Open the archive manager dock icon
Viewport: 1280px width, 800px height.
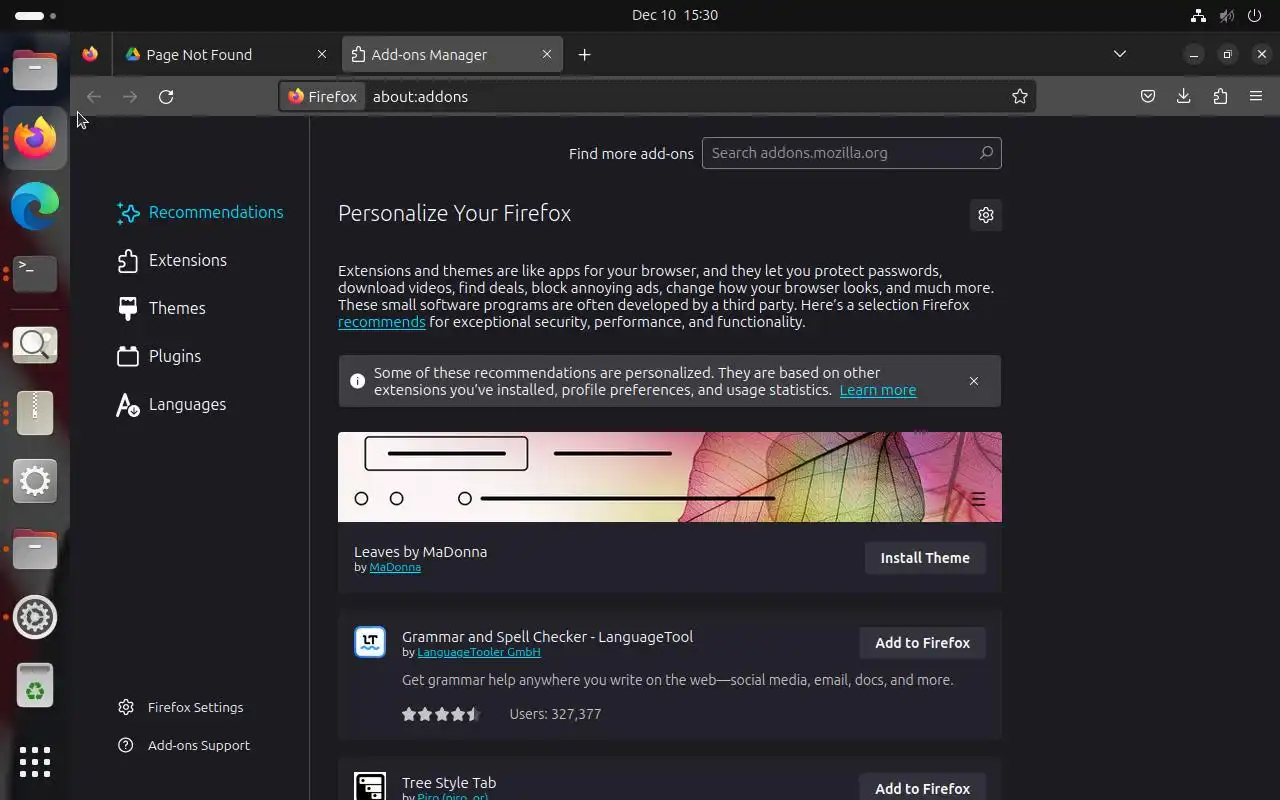(35, 412)
